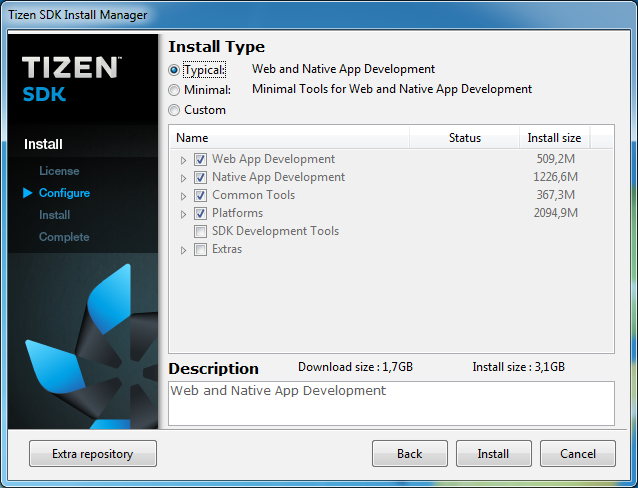
Task: Check the SDK Development Tools checkbox
Action: coord(200,231)
